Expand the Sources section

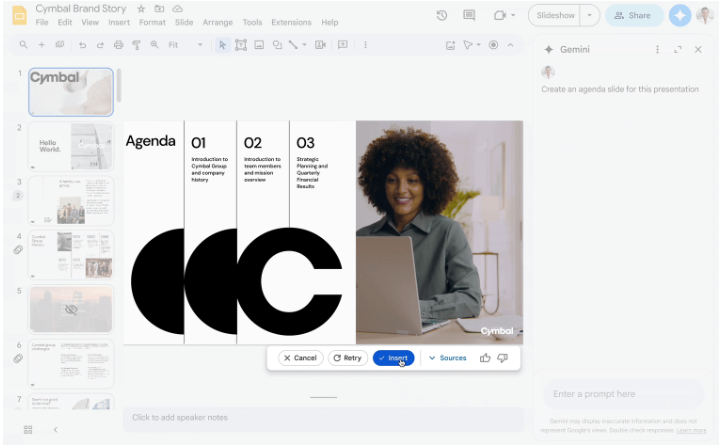pyautogui.click(x=447, y=358)
